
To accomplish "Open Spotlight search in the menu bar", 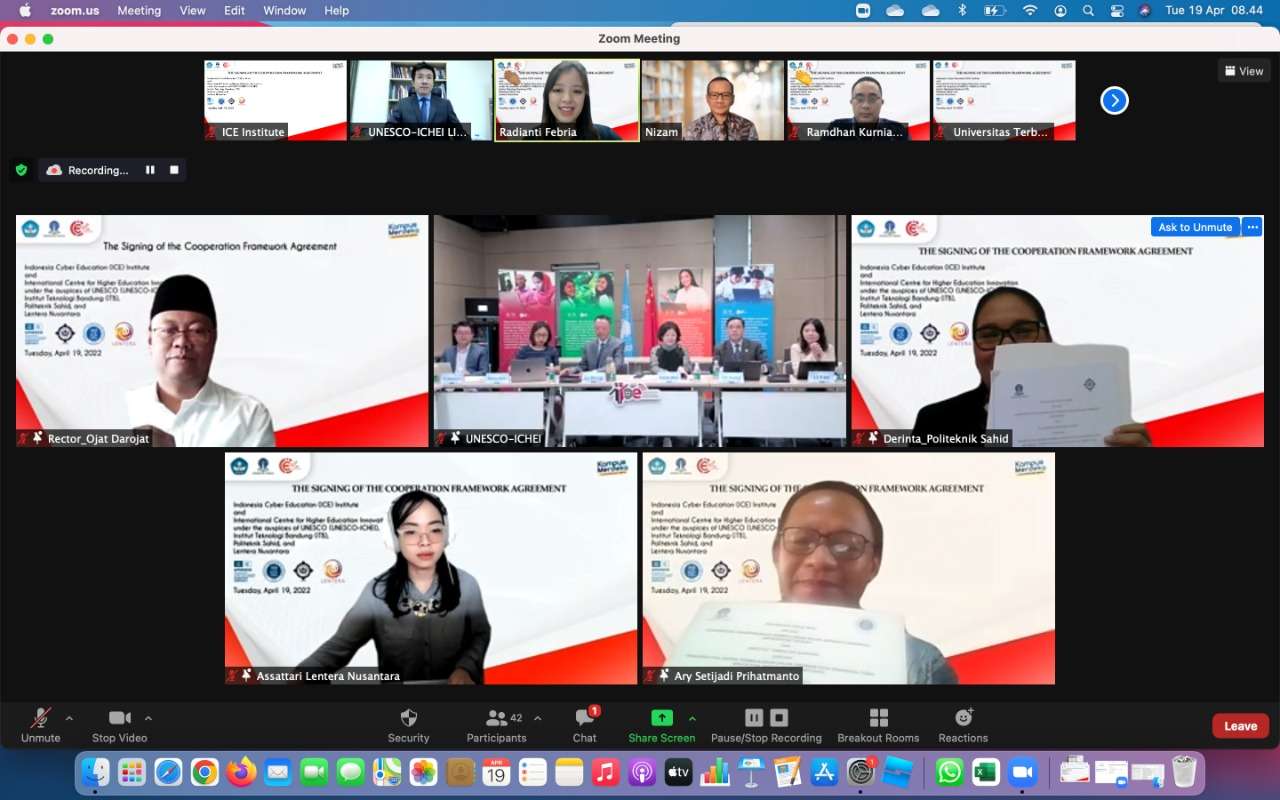I will click(x=1088, y=10).
